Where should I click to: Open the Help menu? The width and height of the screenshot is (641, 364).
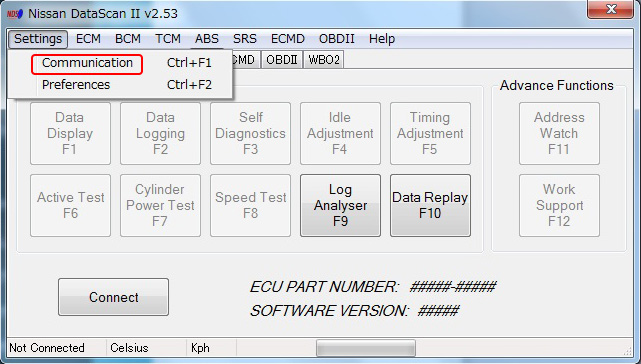(x=382, y=39)
